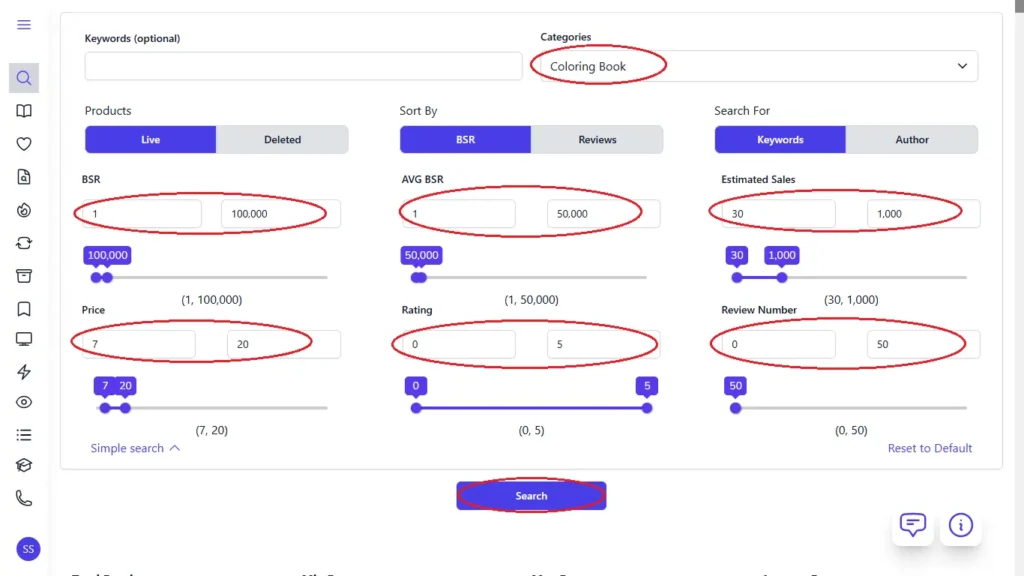
Task: Open the graduation cap tutorials icon
Action: [x=24, y=465]
